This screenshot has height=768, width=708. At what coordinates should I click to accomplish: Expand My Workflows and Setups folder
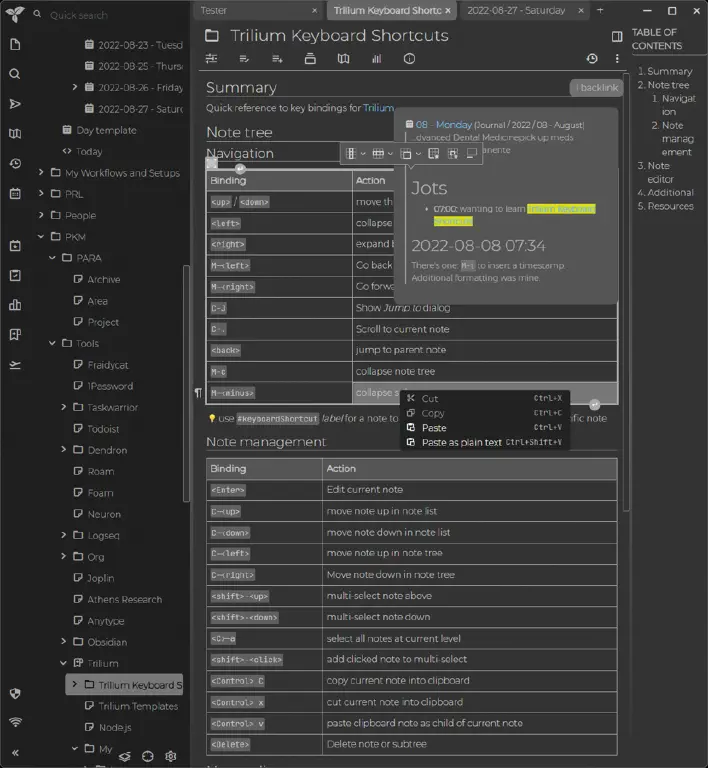click(41, 172)
